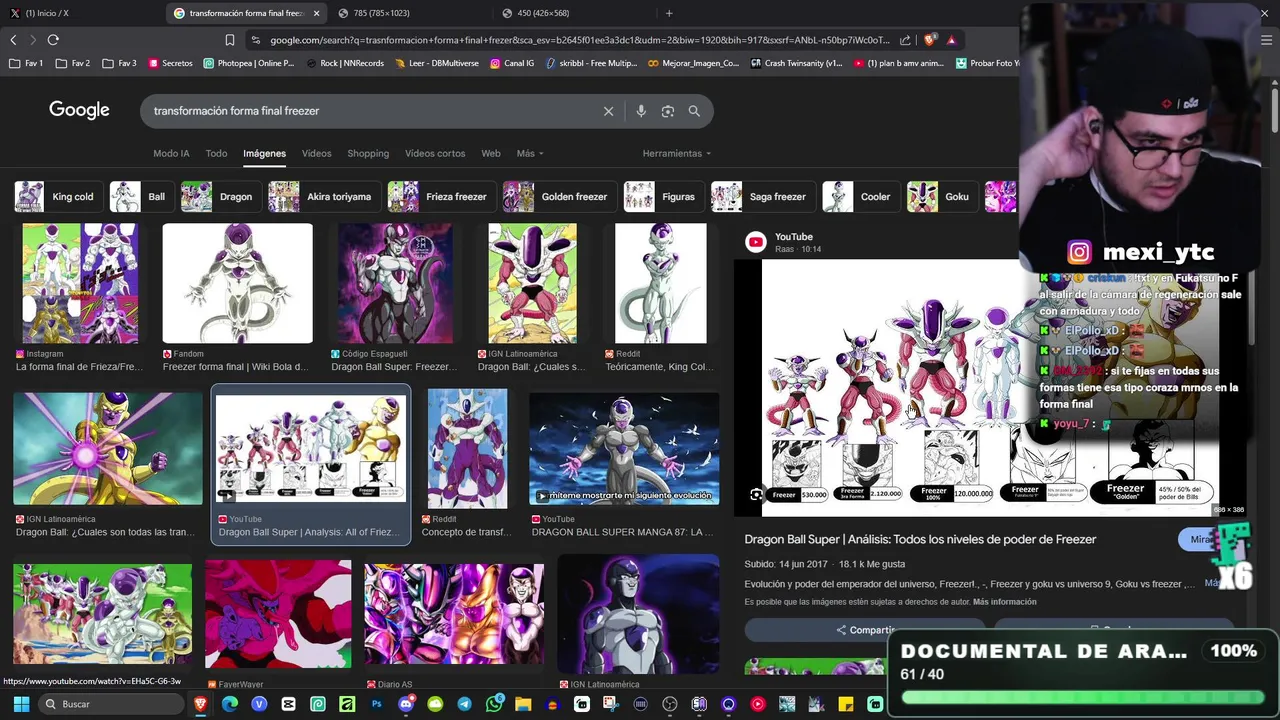
Task: Bookmark this page from the address bar
Action: coord(230,40)
